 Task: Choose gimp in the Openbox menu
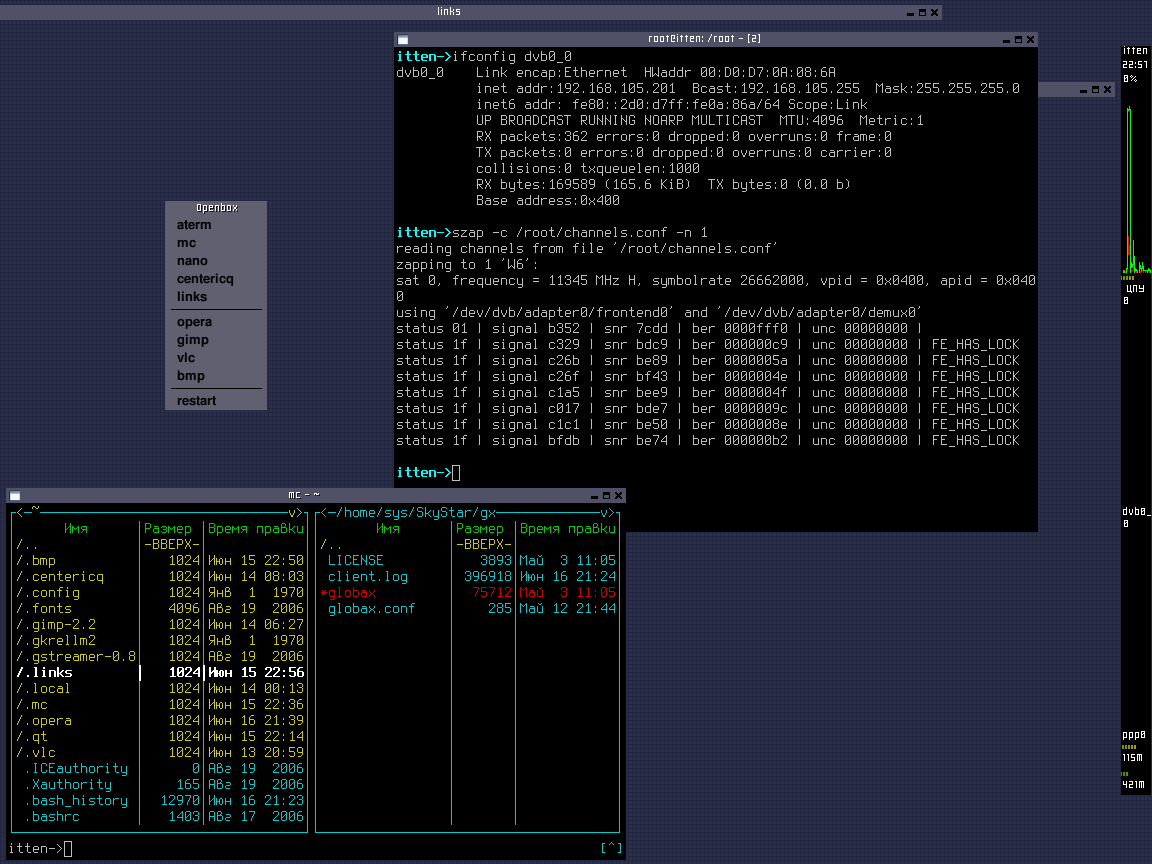pyautogui.click(x=193, y=340)
